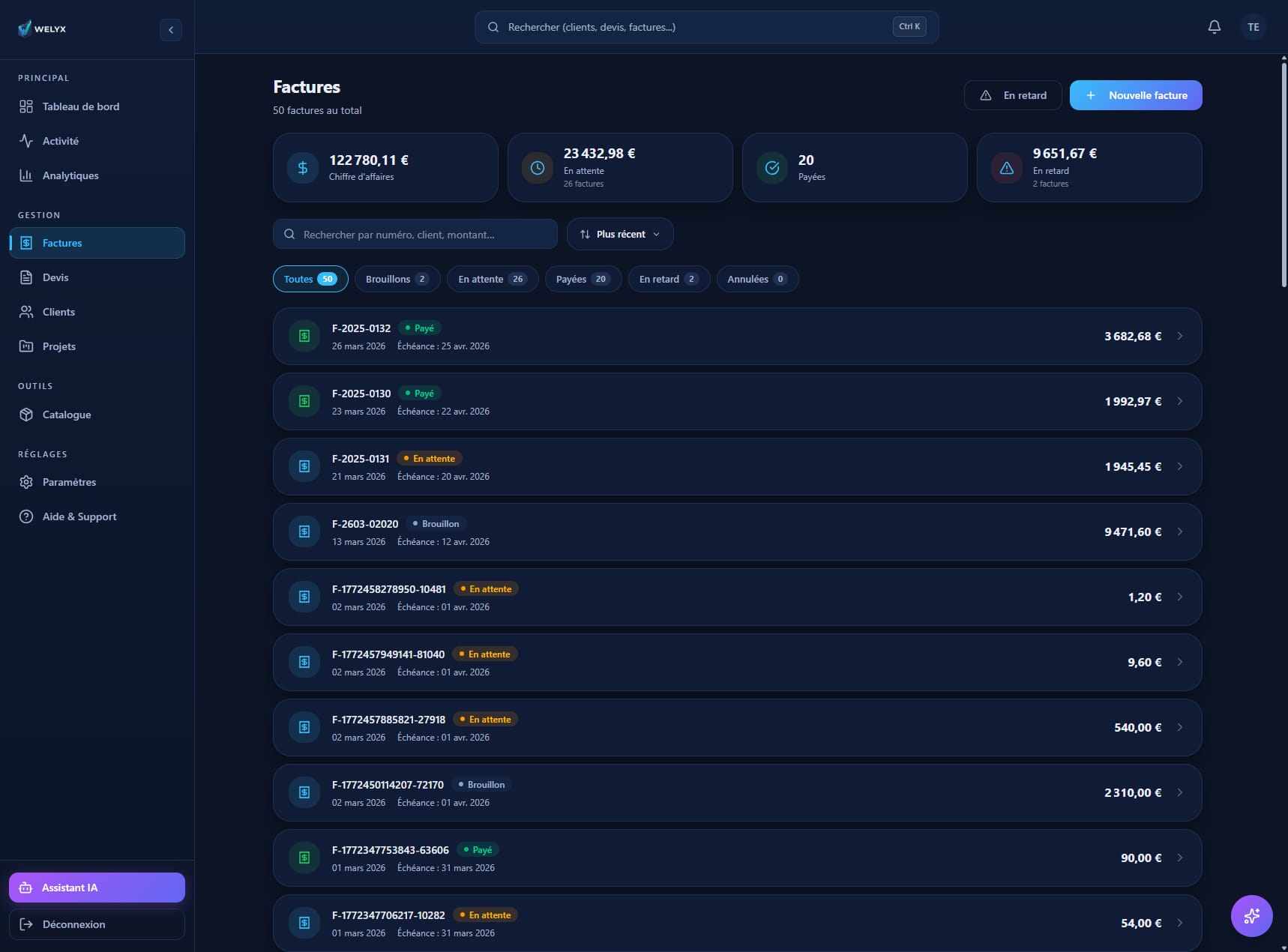The width and height of the screenshot is (1288, 952).
Task: Open Activité in the sidebar
Action: coord(97,141)
